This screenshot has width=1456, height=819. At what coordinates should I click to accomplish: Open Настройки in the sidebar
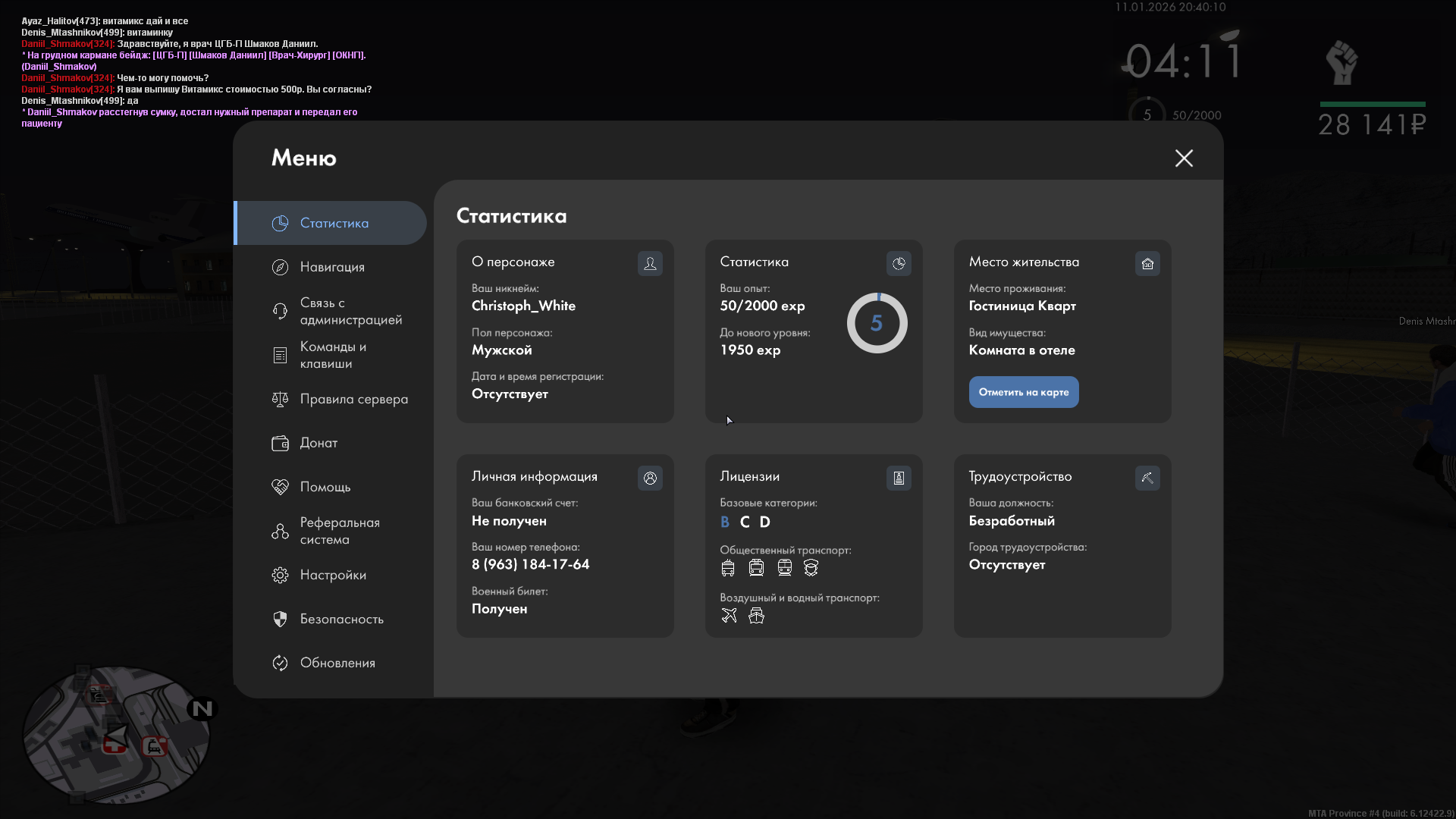click(x=333, y=575)
